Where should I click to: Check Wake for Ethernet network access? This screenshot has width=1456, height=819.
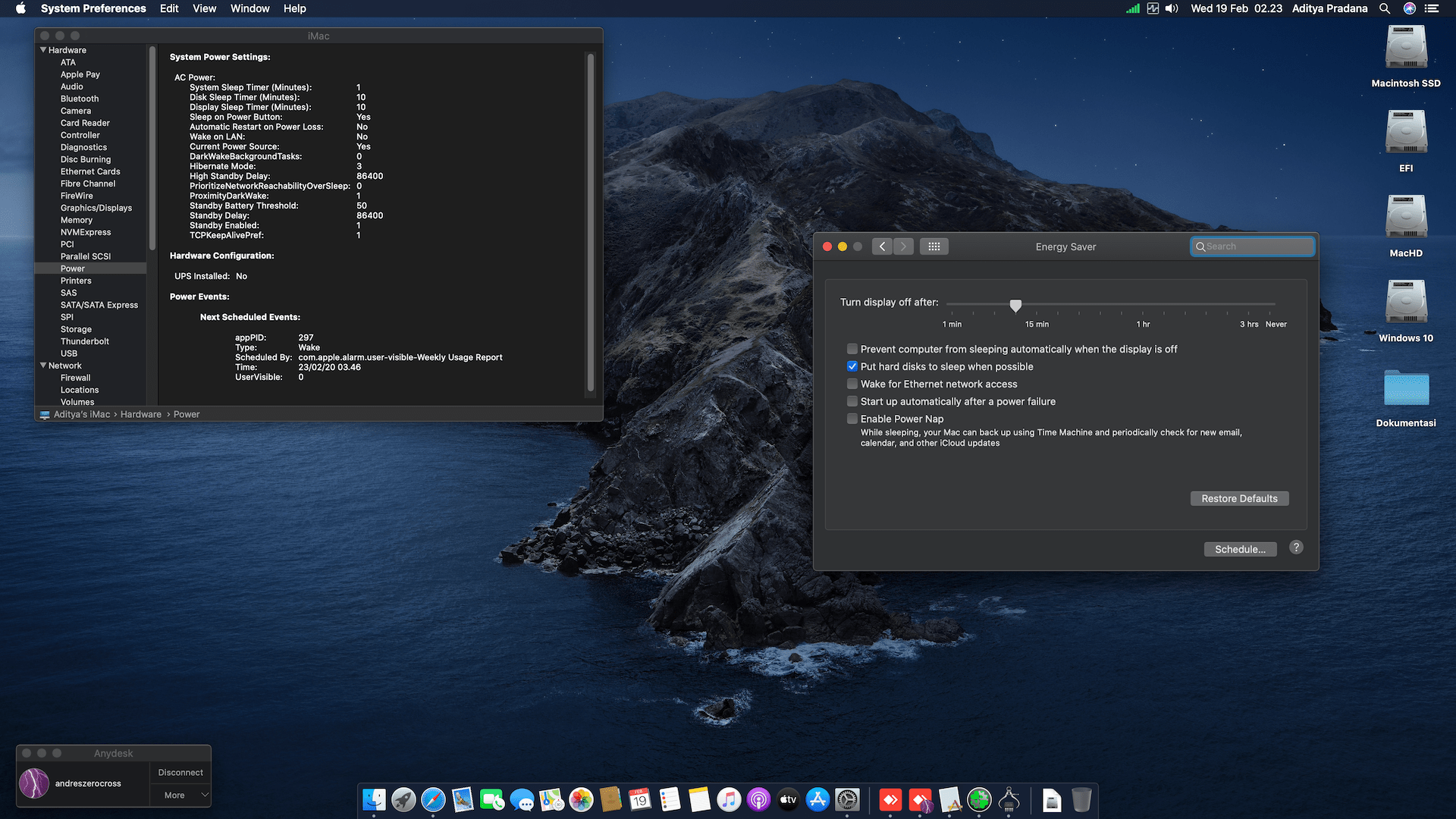(852, 384)
